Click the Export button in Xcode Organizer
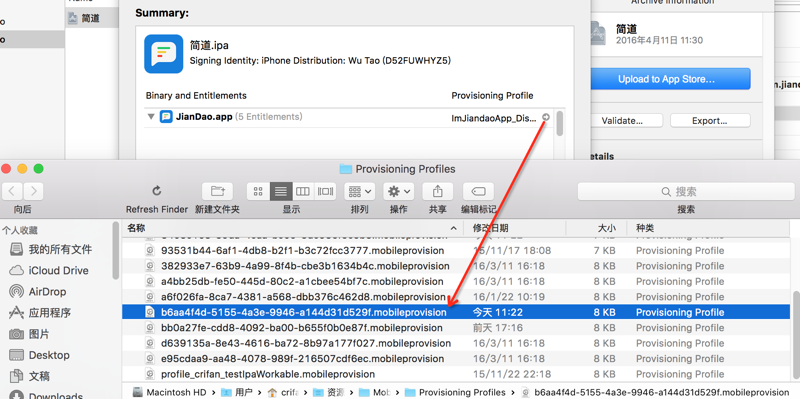Viewport: 800px width, 399px height. click(x=710, y=121)
